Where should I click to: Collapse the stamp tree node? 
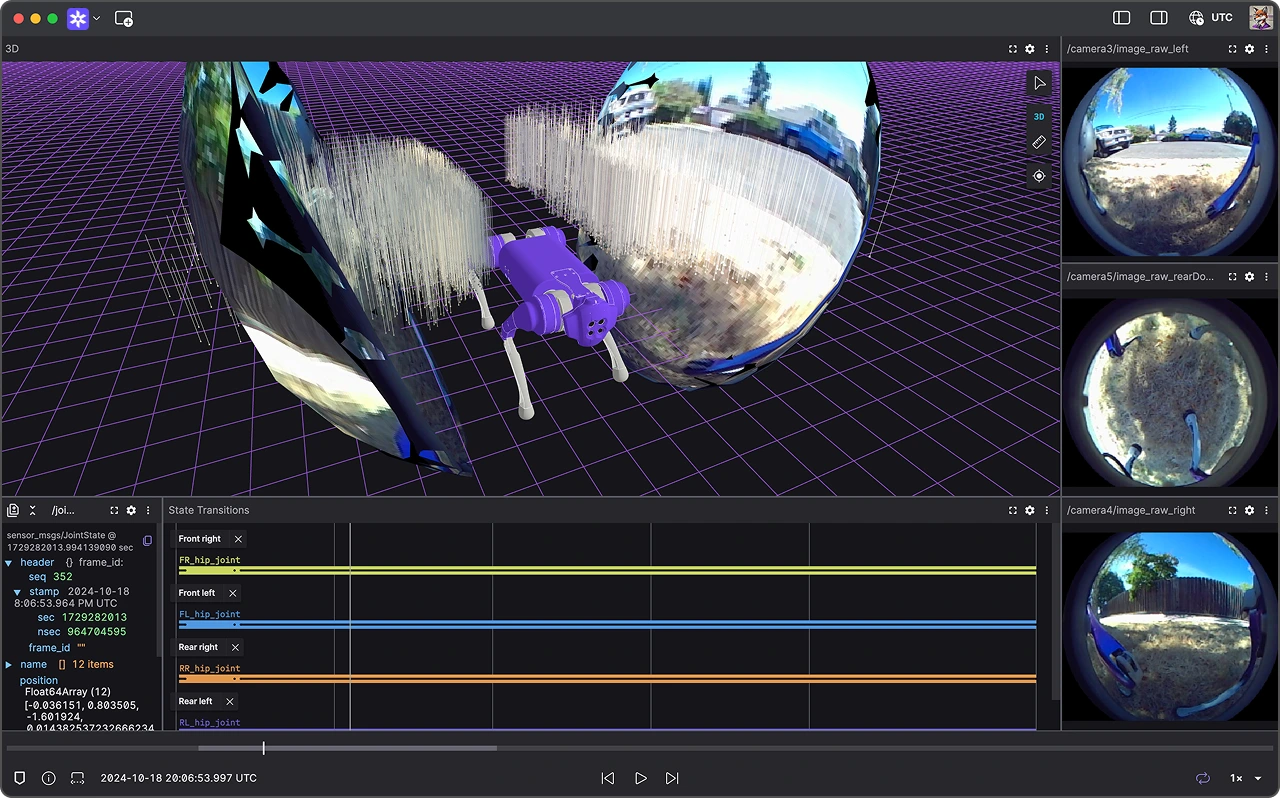click(x=17, y=592)
